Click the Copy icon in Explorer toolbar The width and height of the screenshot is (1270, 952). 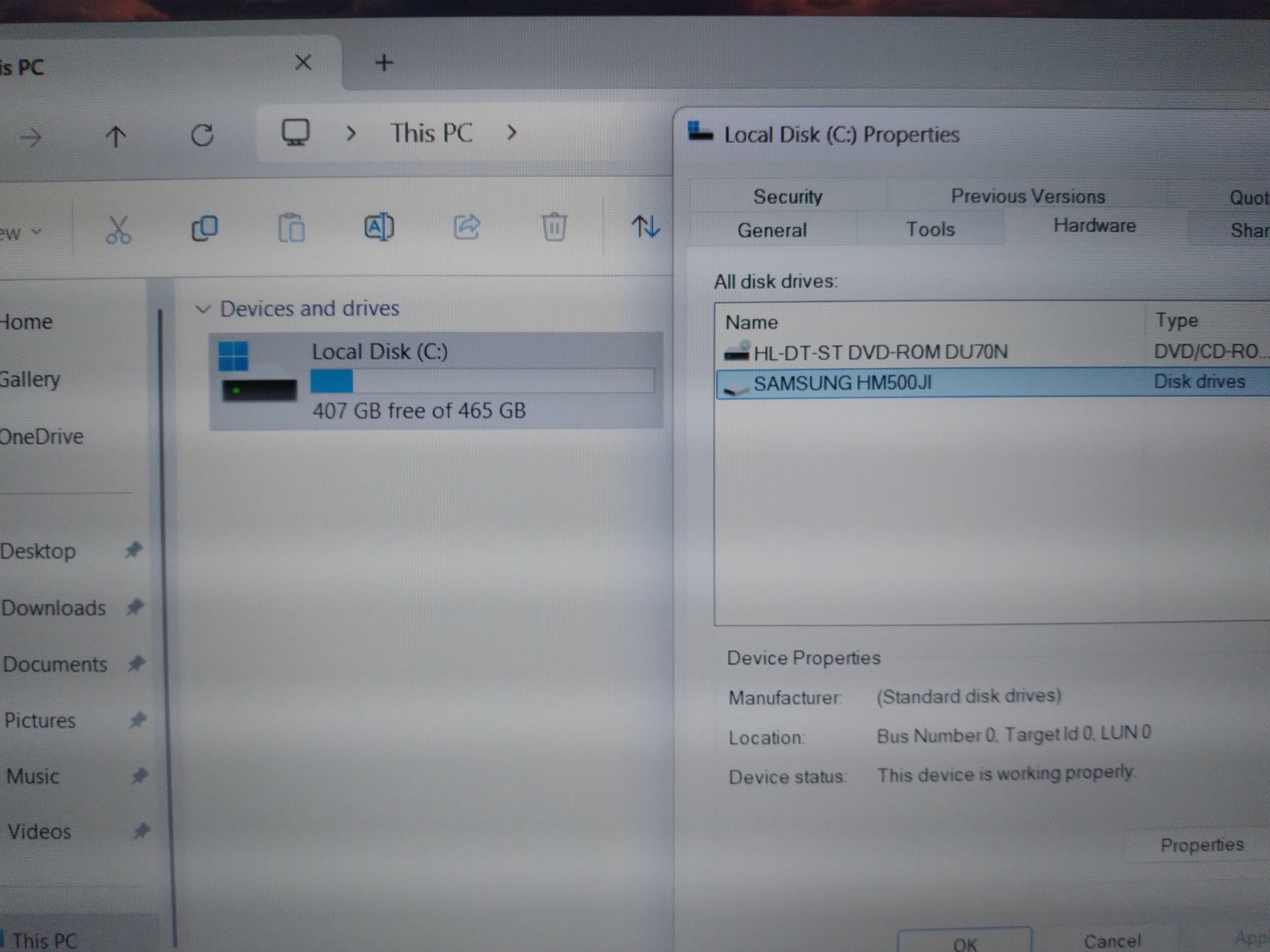pos(205,228)
